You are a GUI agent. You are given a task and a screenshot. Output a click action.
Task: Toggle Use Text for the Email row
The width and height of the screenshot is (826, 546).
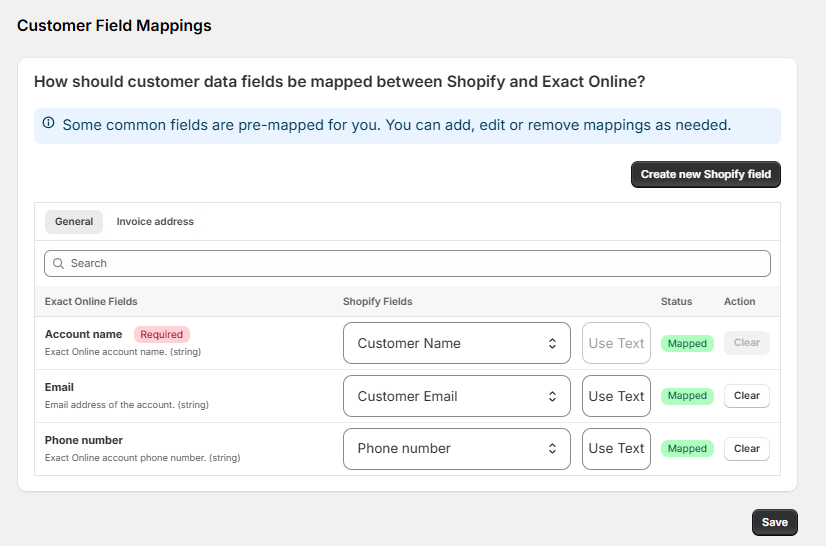[616, 396]
